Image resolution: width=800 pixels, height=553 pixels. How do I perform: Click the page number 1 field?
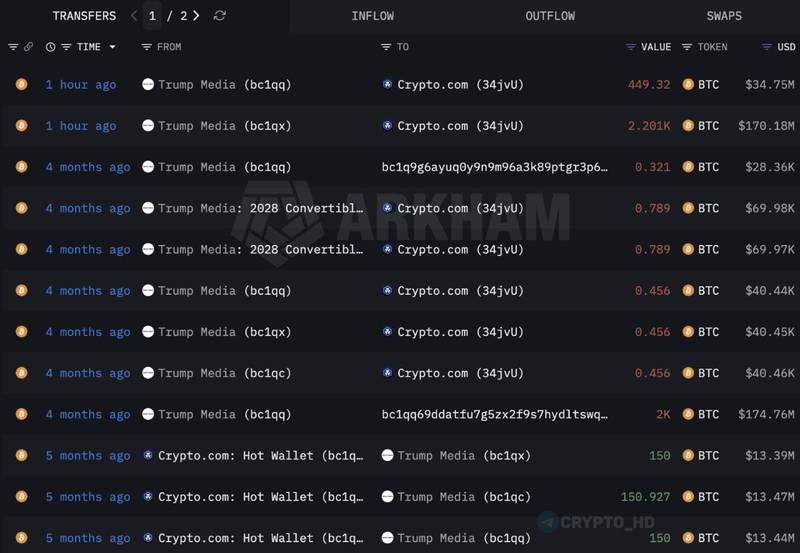(152, 16)
